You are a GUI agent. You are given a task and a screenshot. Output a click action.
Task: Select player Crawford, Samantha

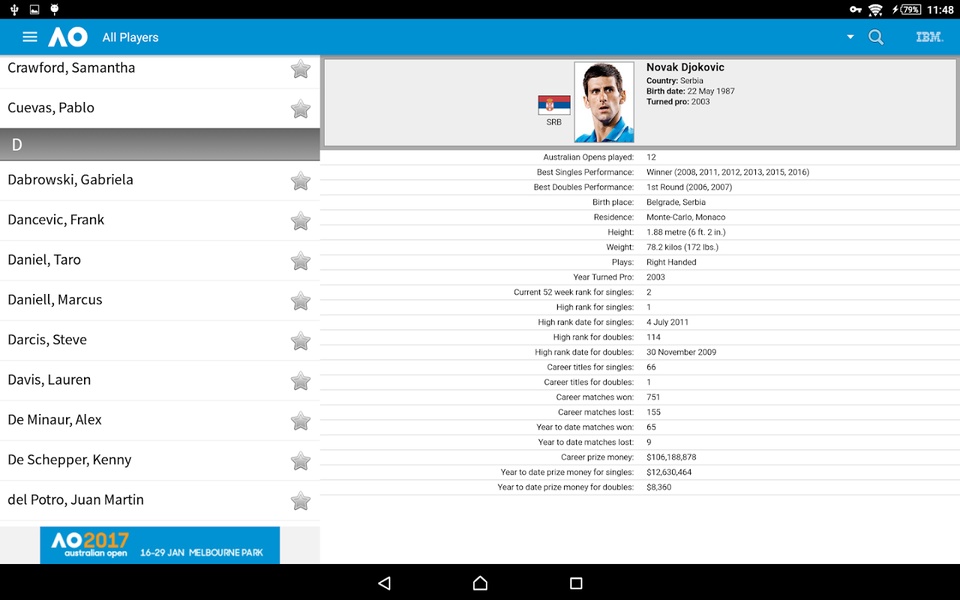160,71
